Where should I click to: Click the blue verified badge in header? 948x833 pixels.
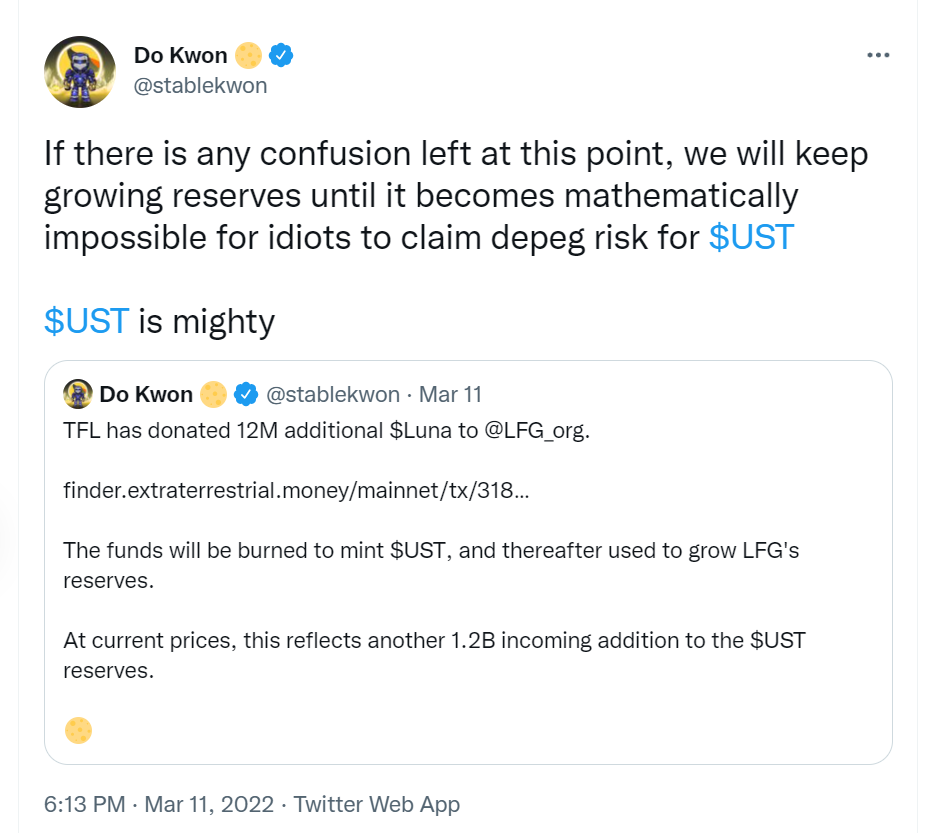coord(281,56)
